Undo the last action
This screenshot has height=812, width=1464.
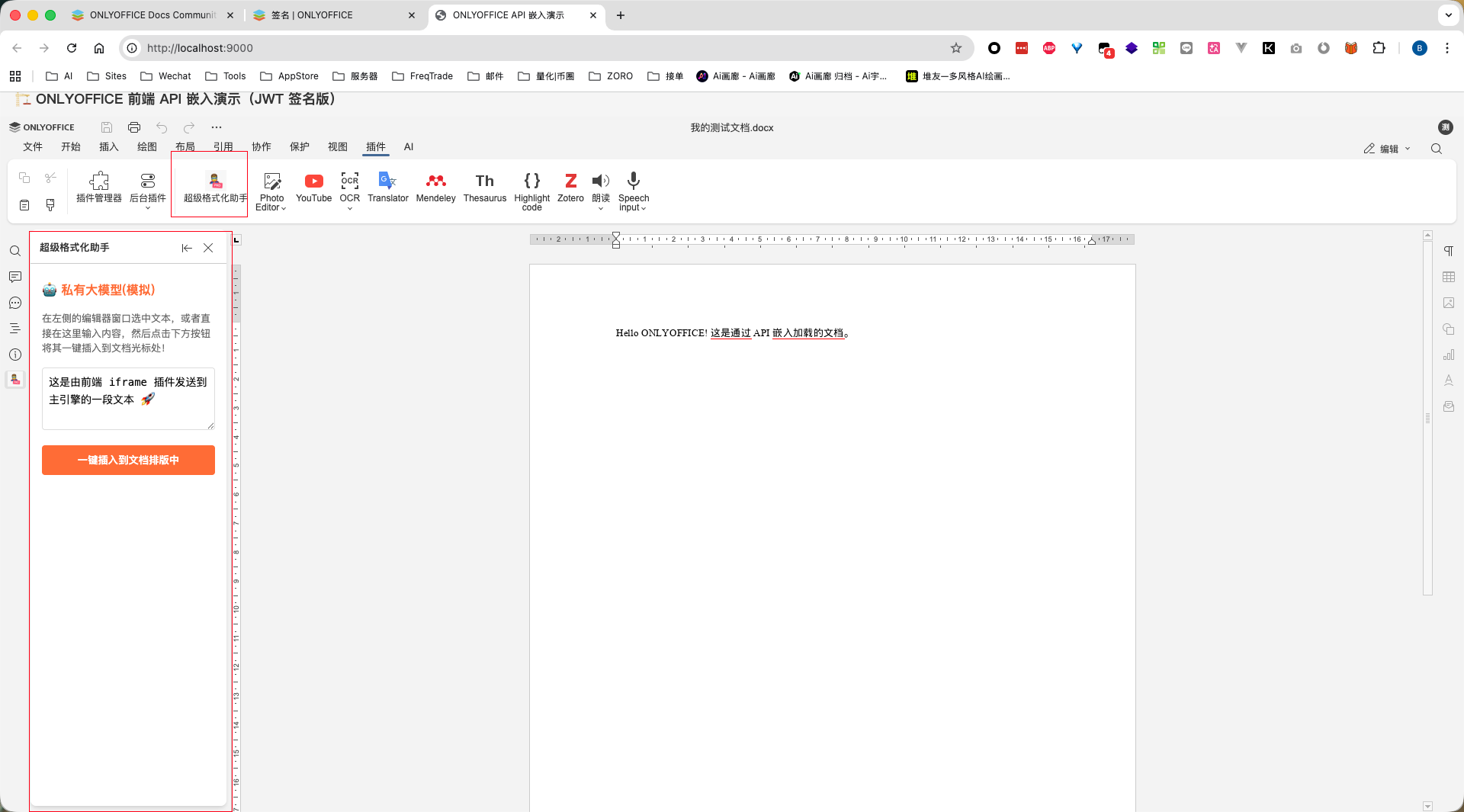coord(162,127)
